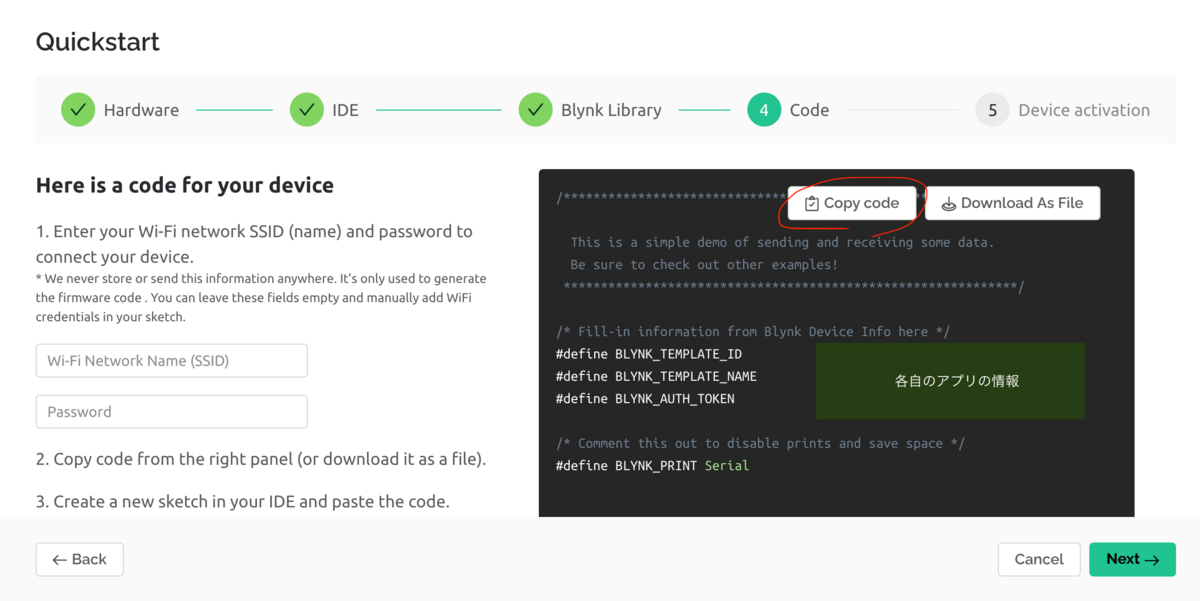The image size is (1200, 601).
Task: Click 'Be sure to check out other examples!' line
Action: click(704, 264)
